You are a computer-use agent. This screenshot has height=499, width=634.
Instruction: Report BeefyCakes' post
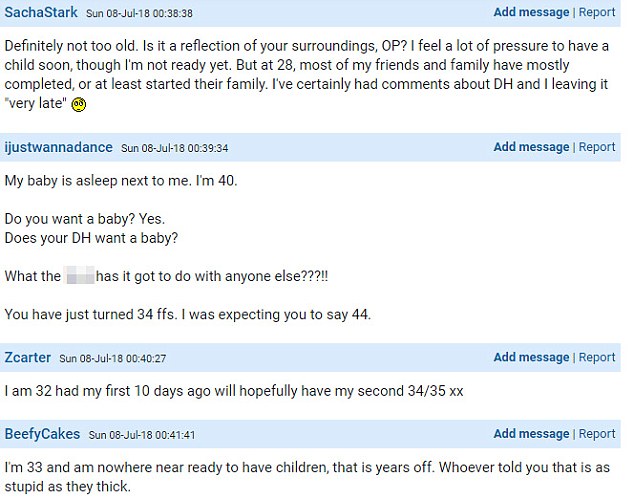pos(597,433)
